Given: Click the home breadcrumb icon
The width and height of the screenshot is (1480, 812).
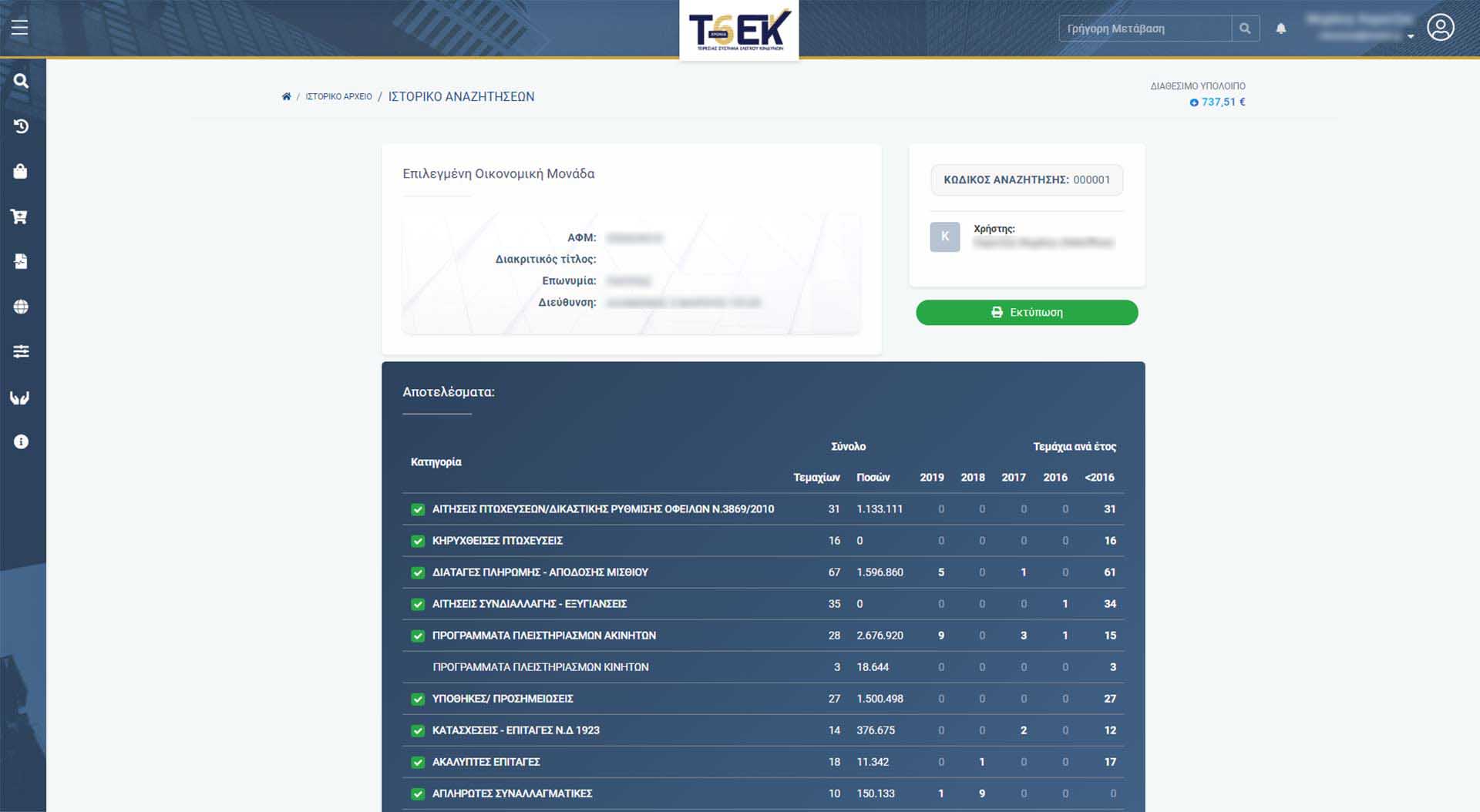Looking at the screenshot, I should coord(287,97).
